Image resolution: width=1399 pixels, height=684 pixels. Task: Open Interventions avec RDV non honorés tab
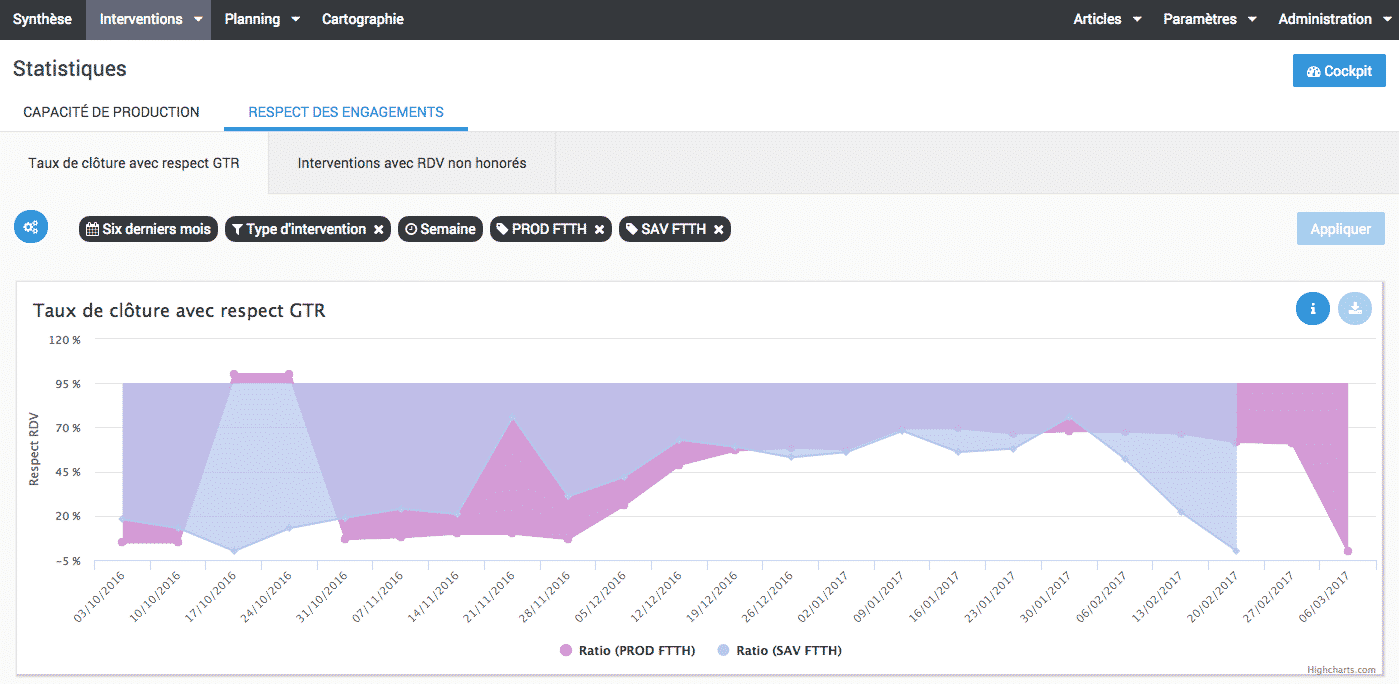click(x=411, y=163)
